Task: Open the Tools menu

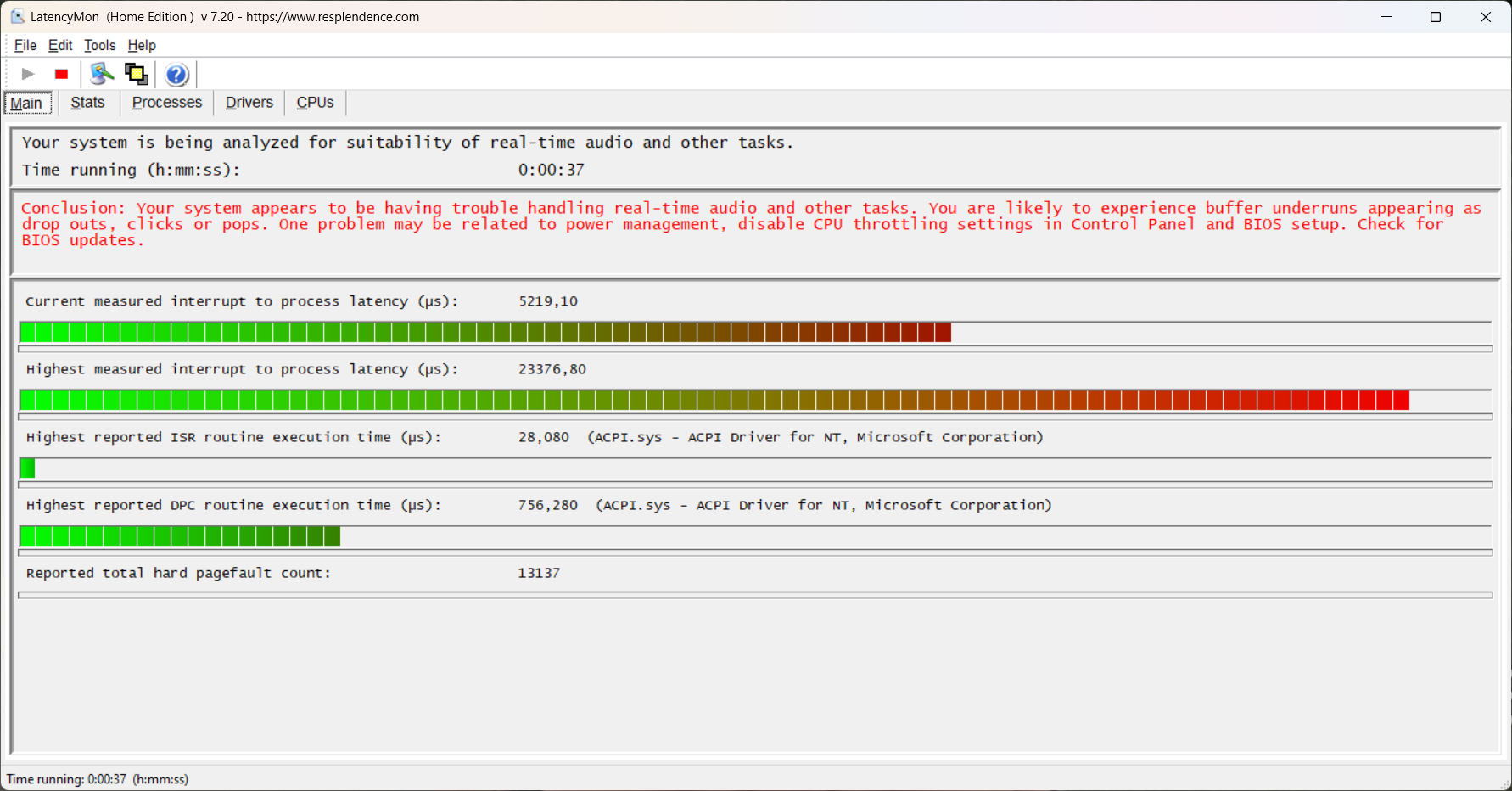Action: 99,46
